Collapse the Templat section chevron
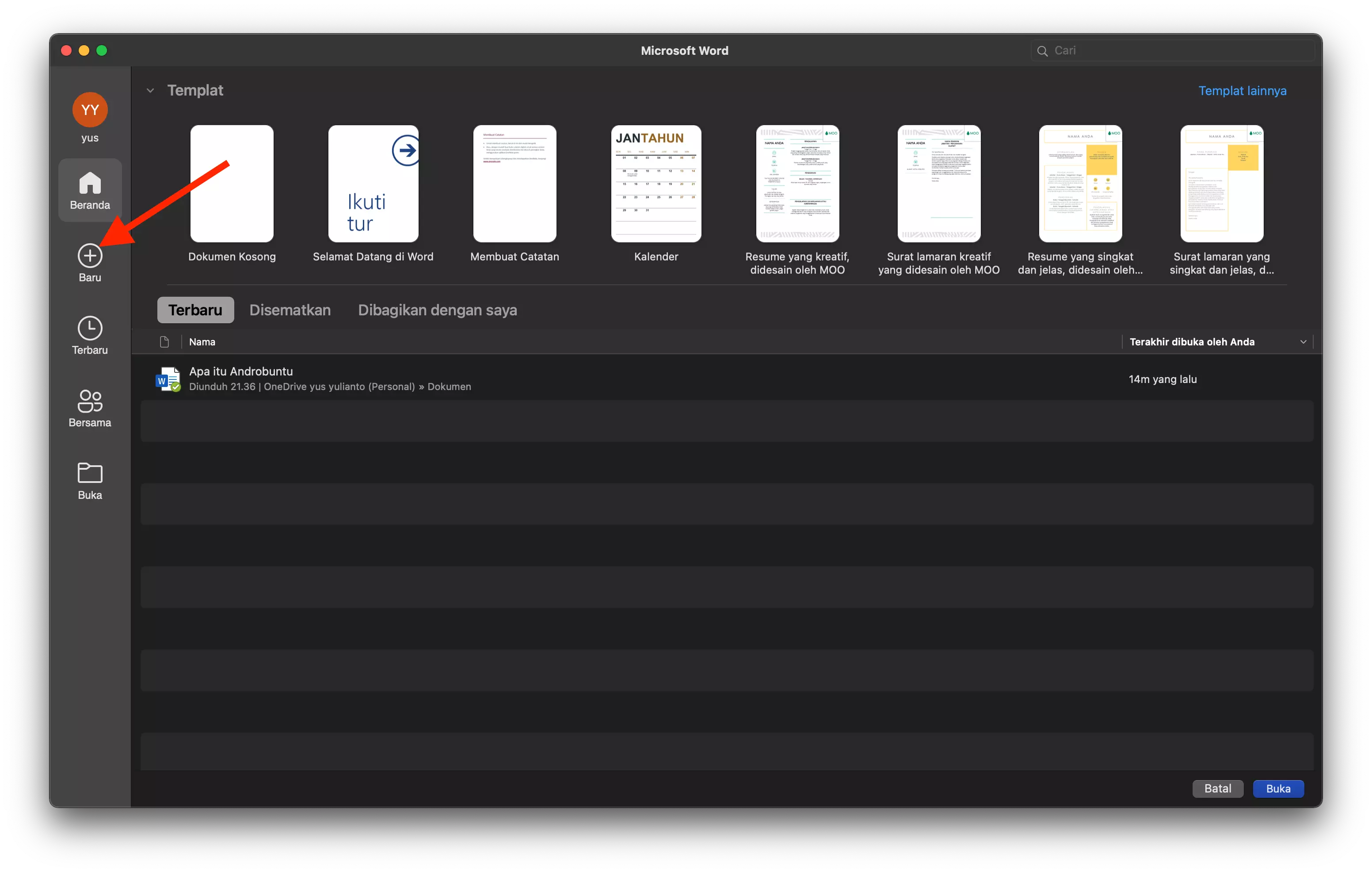Screen dimensions: 1372x873 (x=150, y=90)
